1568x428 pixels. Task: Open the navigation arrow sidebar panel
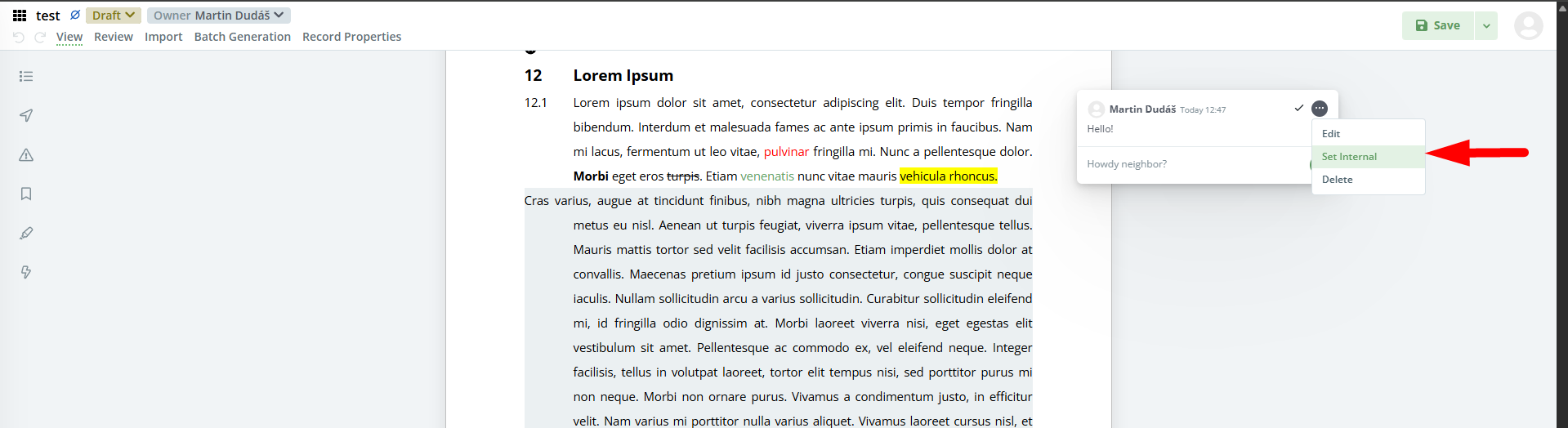point(26,116)
